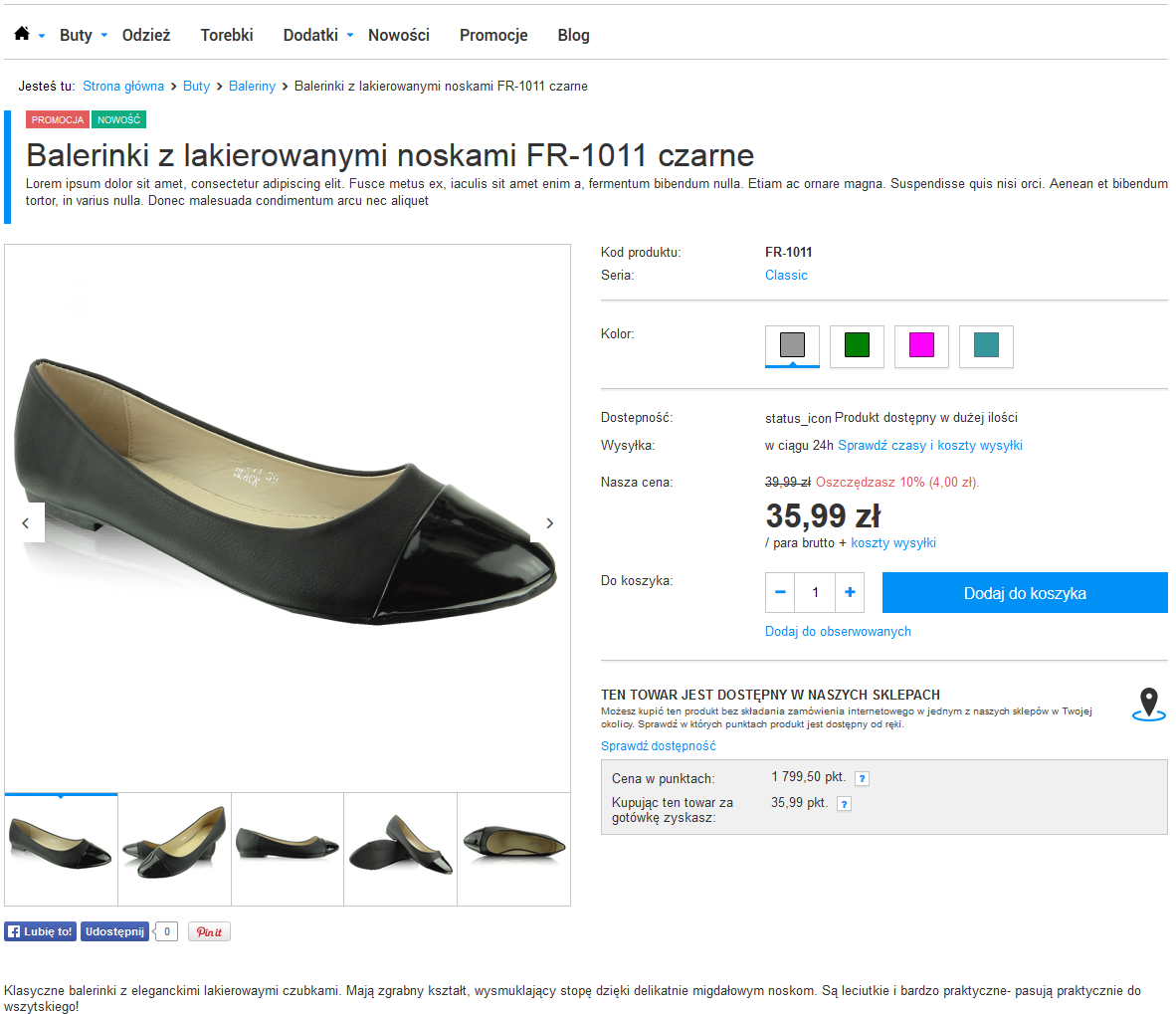Expand the Buty menu dropdown arrow
Image resolution: width=1176 pixels, height=1014 pixels.
[x=104, y=36]
